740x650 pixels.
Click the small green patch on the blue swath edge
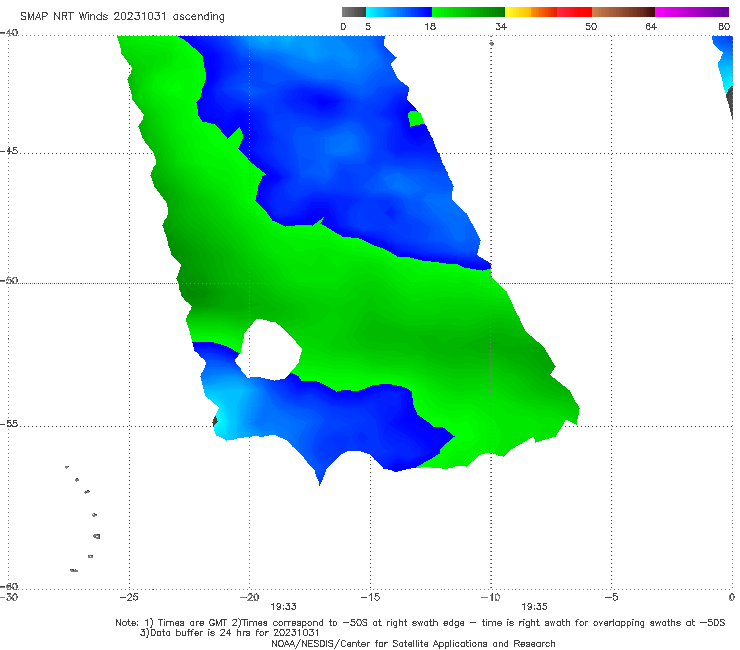point(416,118)
